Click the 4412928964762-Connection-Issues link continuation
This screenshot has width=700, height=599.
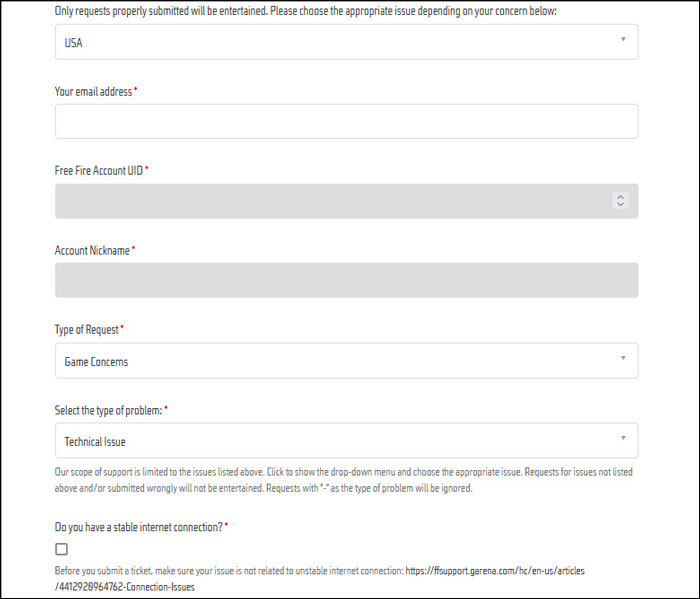click(125, 587)
